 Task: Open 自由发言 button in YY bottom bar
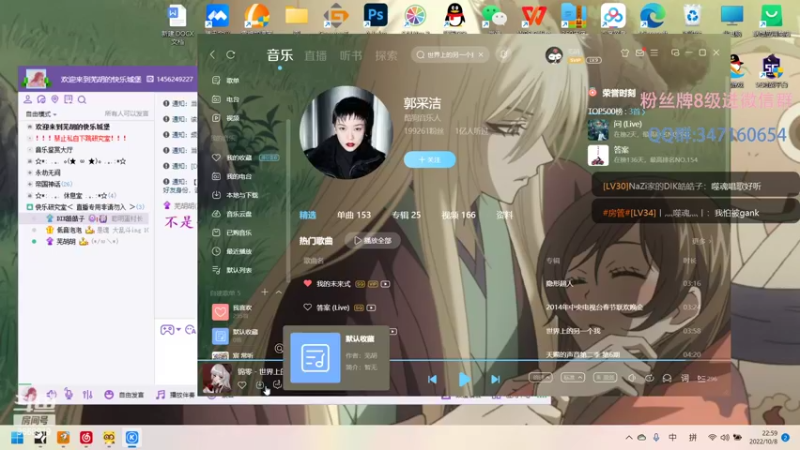click(x=124, y=394)
